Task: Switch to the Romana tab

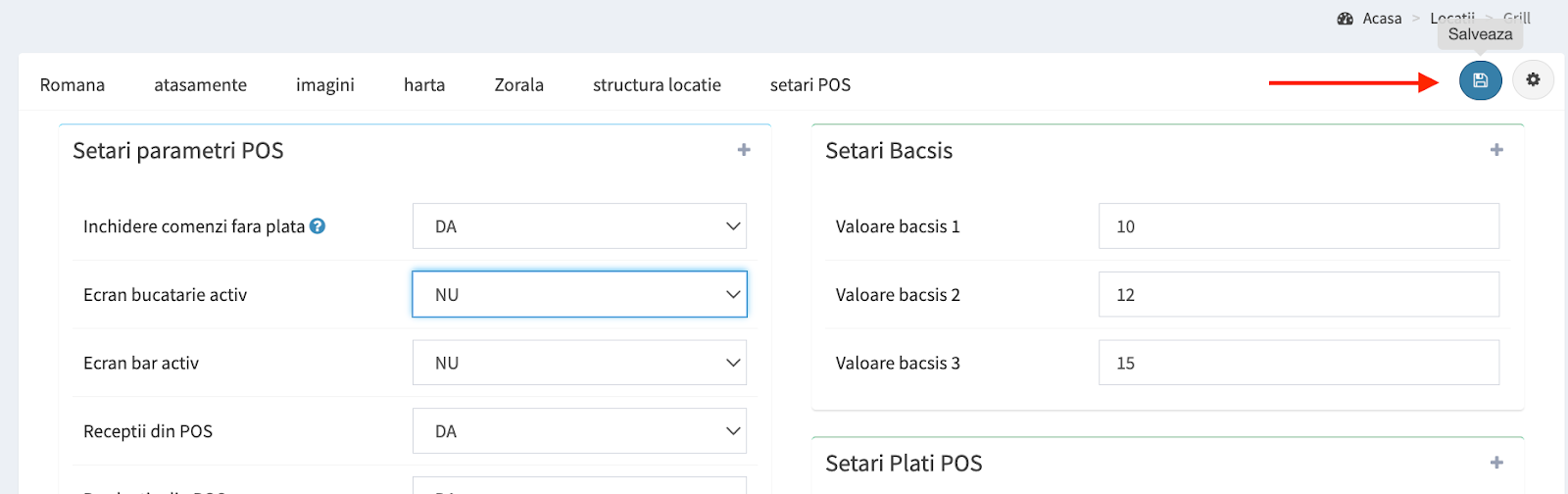Action: (x=73, y=85)
